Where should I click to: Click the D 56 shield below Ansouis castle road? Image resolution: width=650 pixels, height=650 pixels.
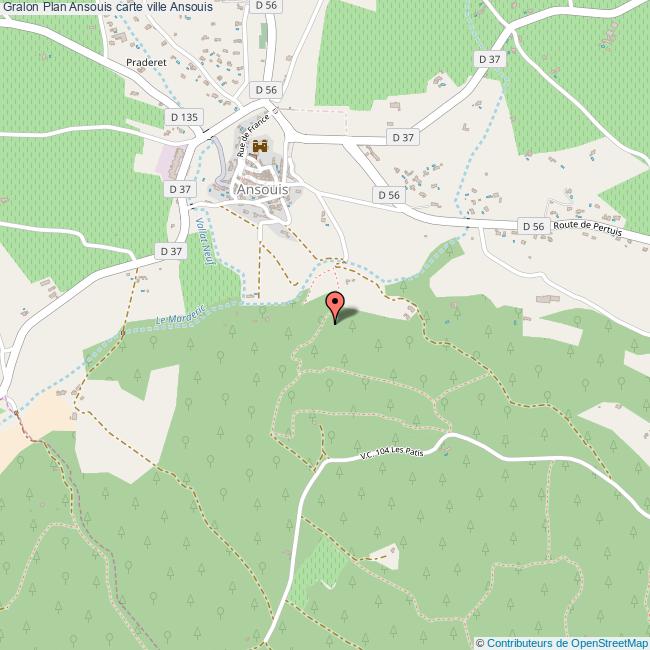point(389,195)
